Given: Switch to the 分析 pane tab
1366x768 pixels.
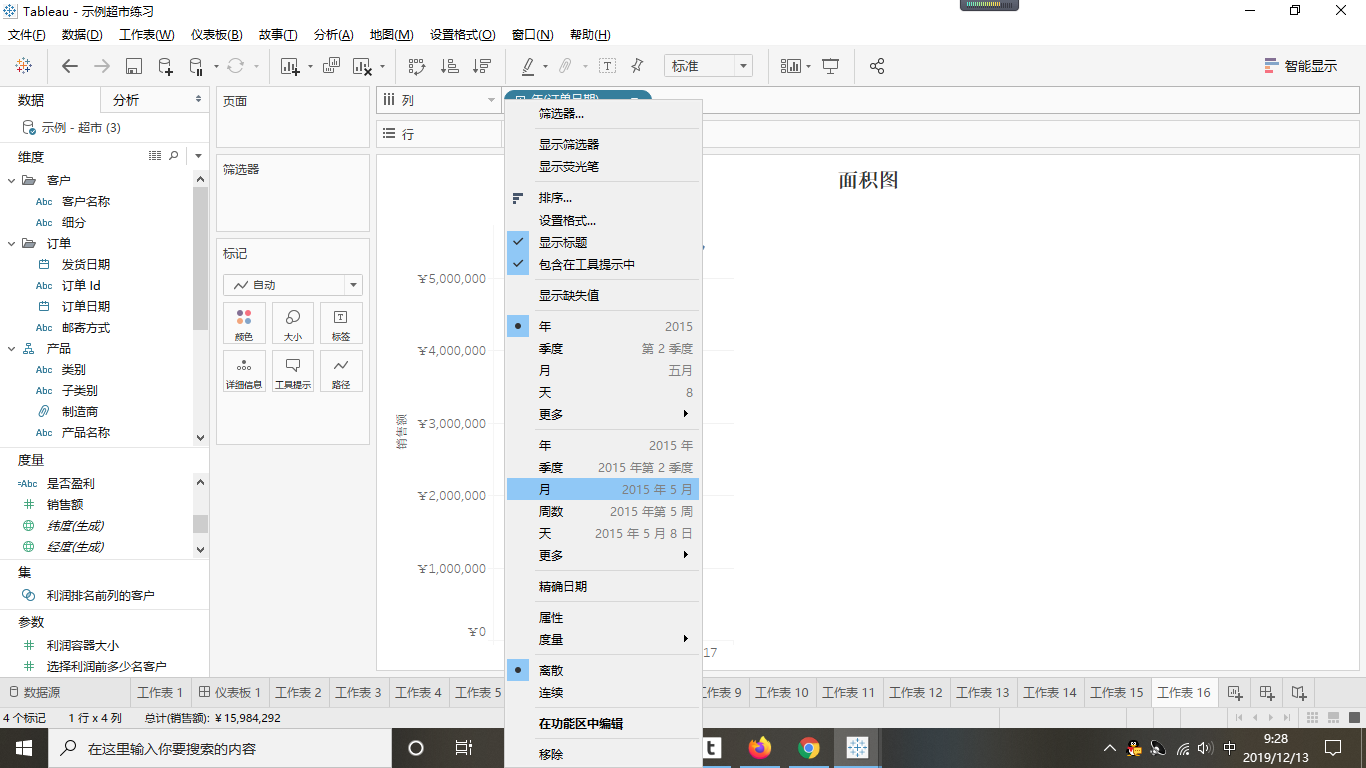Looking at the screenshot, I should click(155, 100).
